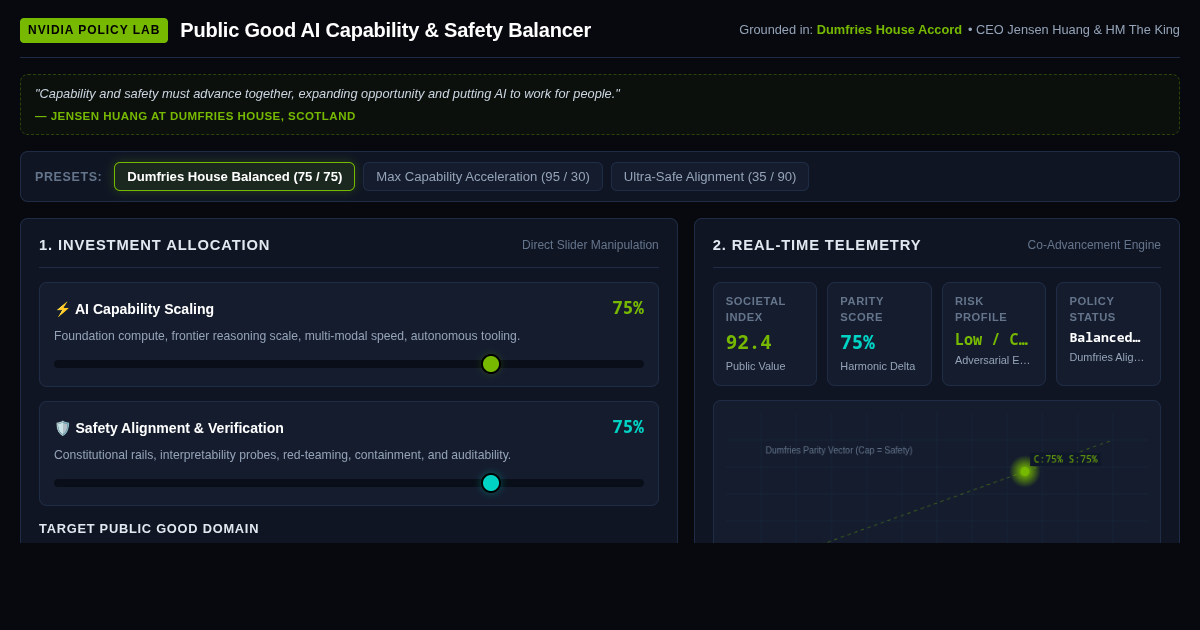The height and width of the screenshot is (630, 1200).
Task: Click the 'CEO Jensen Huang & HM The King' text
Action: (1078, 30)
